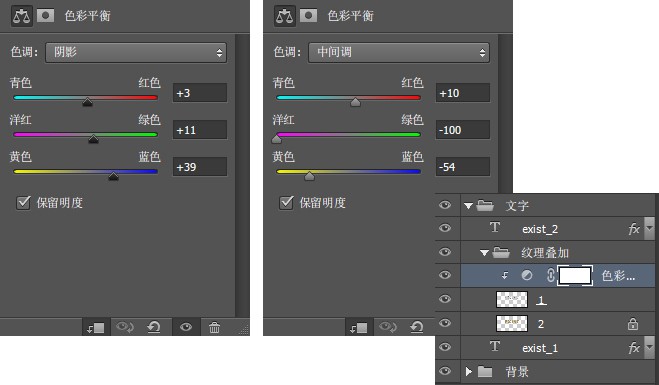659x385 pixels.
Task: Click 背景 group folder icon
Action: coord(485,372)
